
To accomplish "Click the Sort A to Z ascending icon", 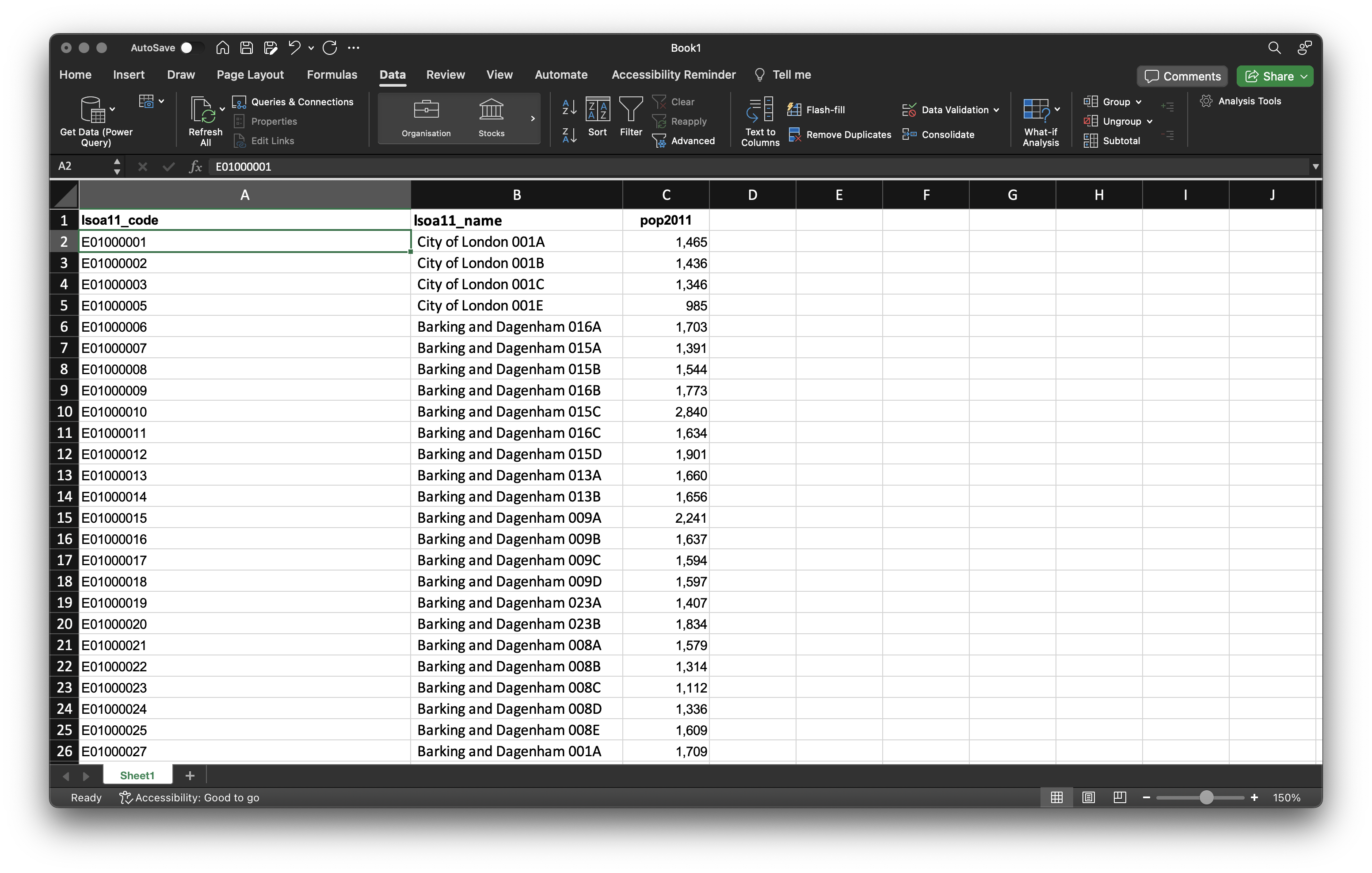I will [x=569, y=107].
